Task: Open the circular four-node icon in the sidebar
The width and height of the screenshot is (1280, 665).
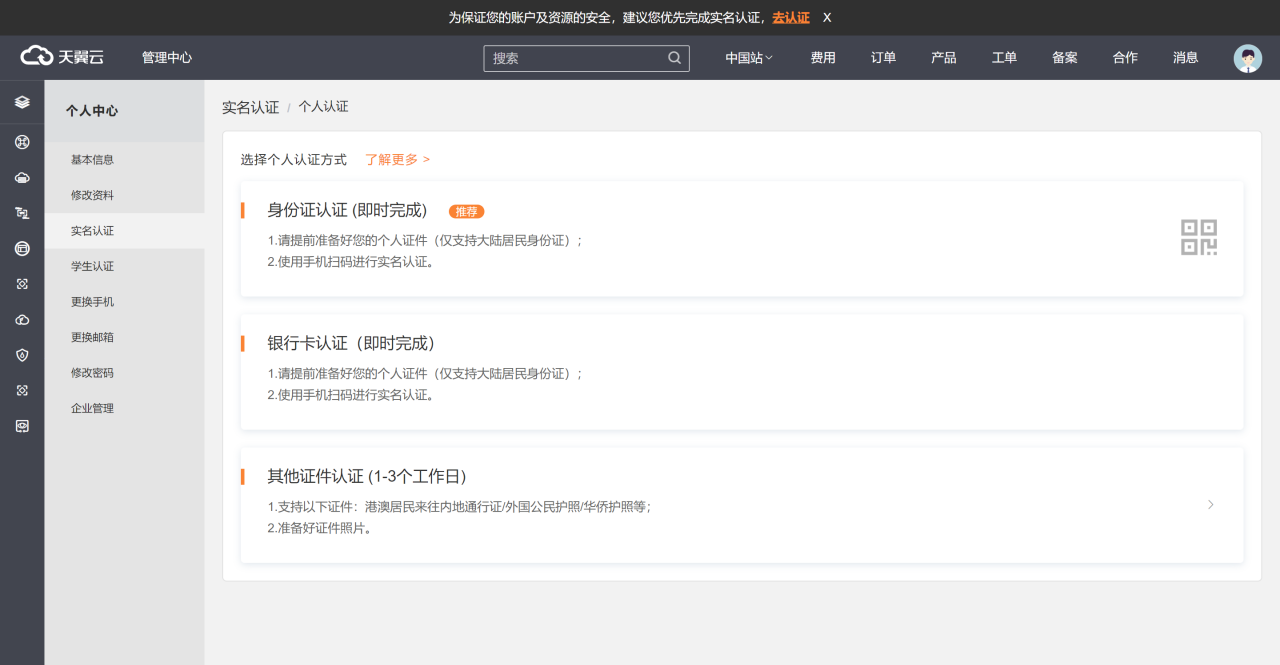Action: [22, 142]
